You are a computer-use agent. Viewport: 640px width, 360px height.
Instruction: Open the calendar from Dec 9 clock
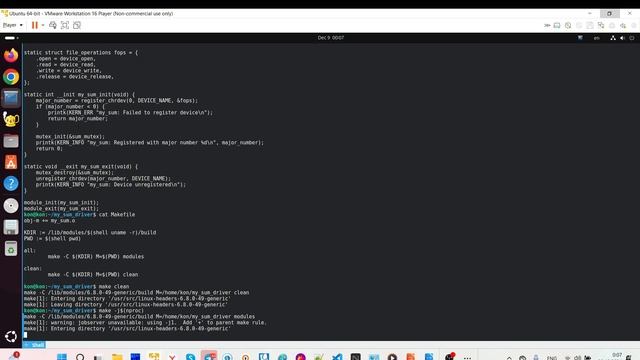point(331,38)
